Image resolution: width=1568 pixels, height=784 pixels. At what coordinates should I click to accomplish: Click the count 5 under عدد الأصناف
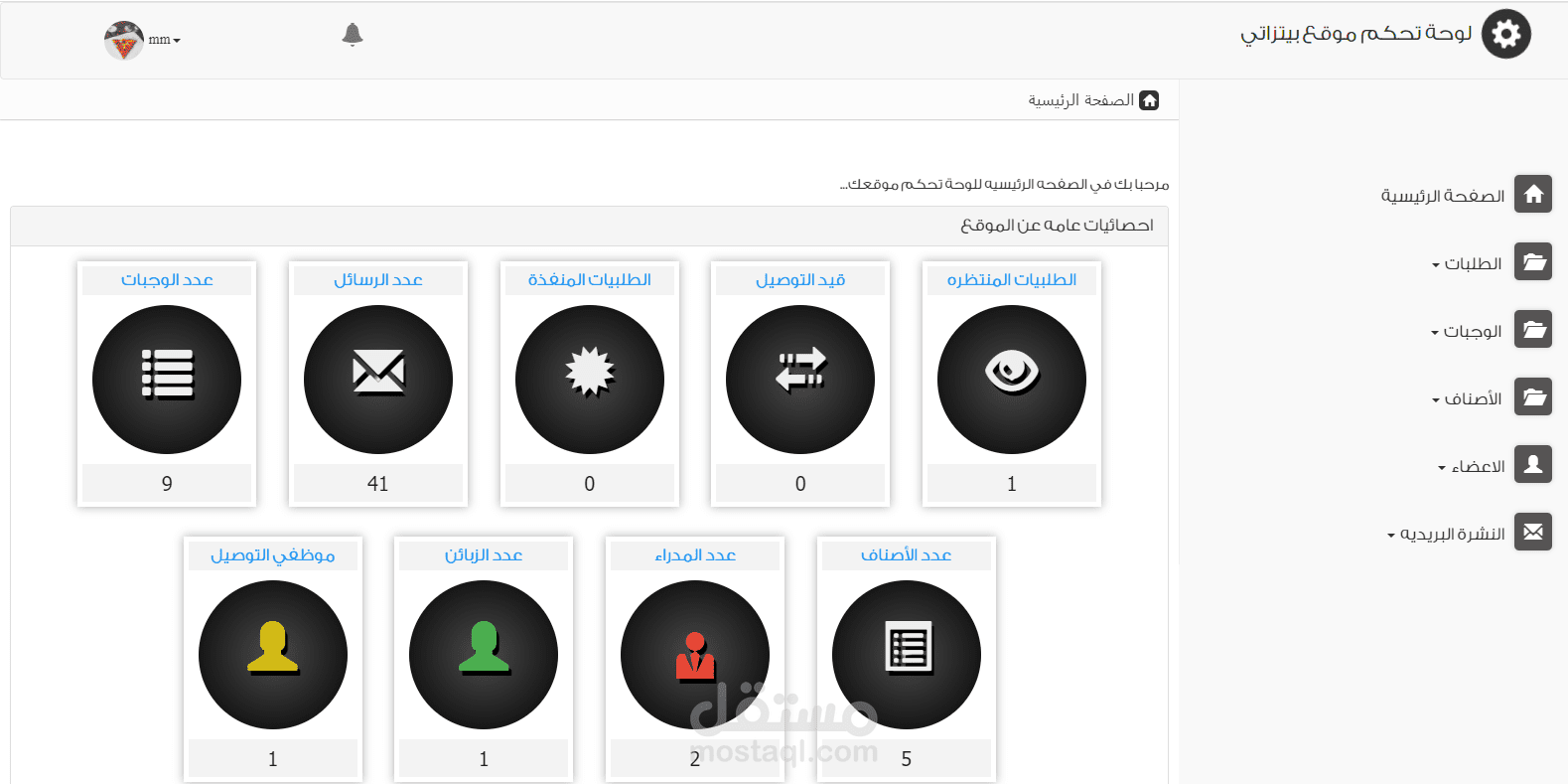[x=907, y=758]
